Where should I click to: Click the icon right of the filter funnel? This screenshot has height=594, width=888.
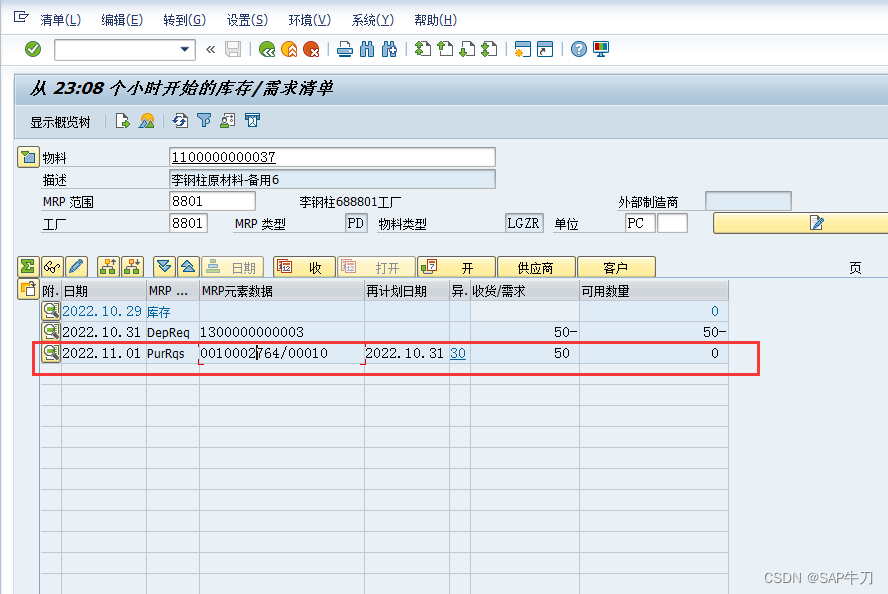[x=228, y=121]
